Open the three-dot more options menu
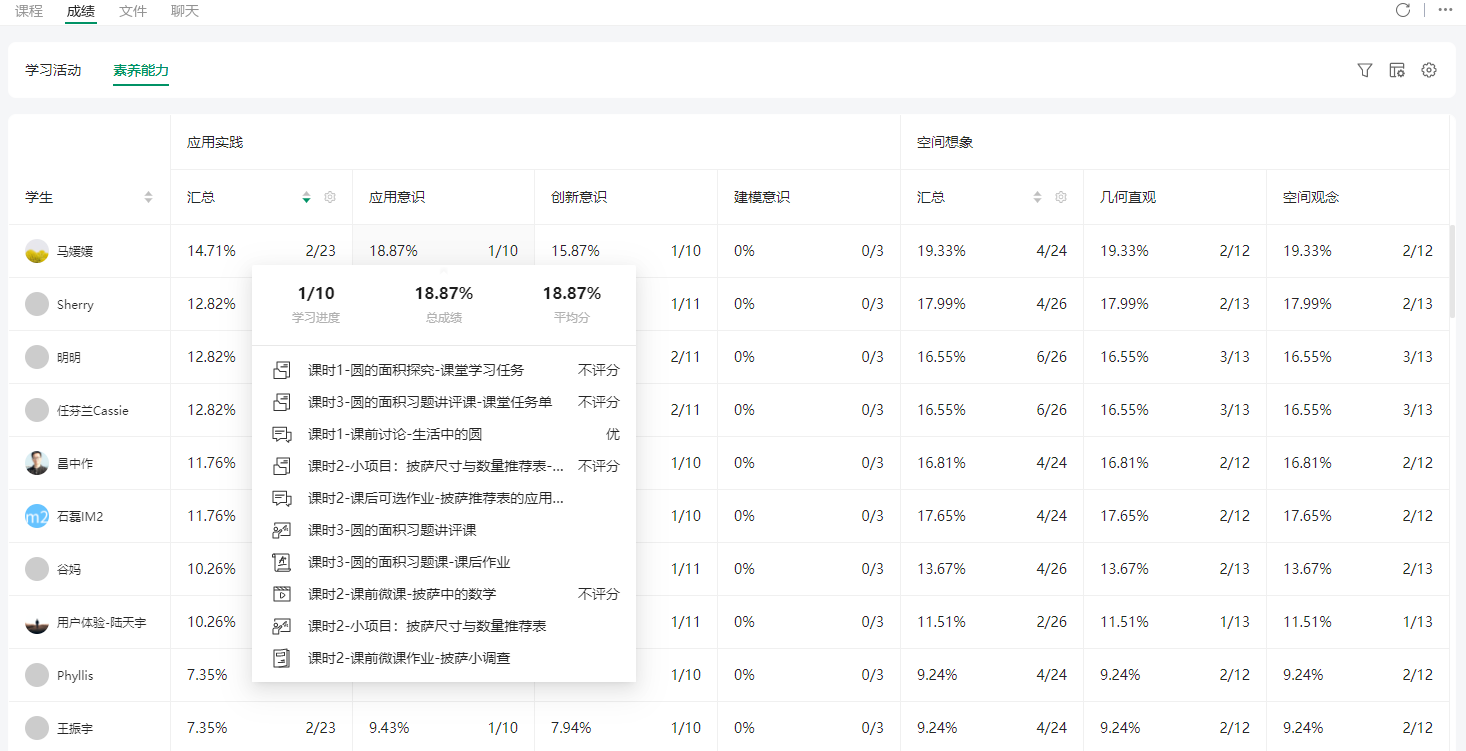Image resolution: width=1466 pixels, height=751 pixels. (1445, 10)
